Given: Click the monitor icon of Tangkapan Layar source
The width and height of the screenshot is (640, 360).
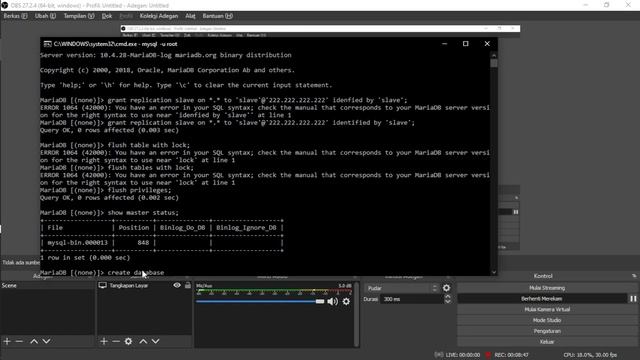Looking at the screenshot, I should pyautogui.click(x=102, y=285).
